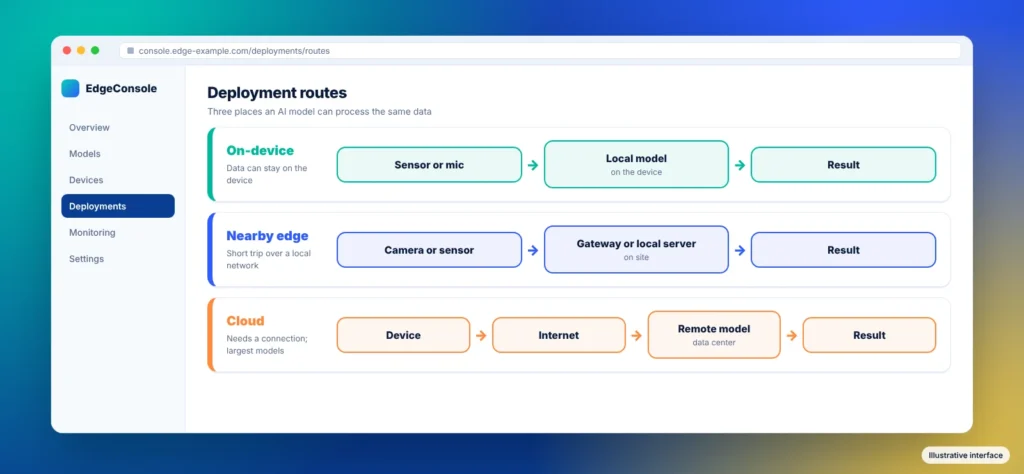The image size is (1024, 474).
Task: Click the blue arrow after Camera or sensor
Action: [533, 250]
